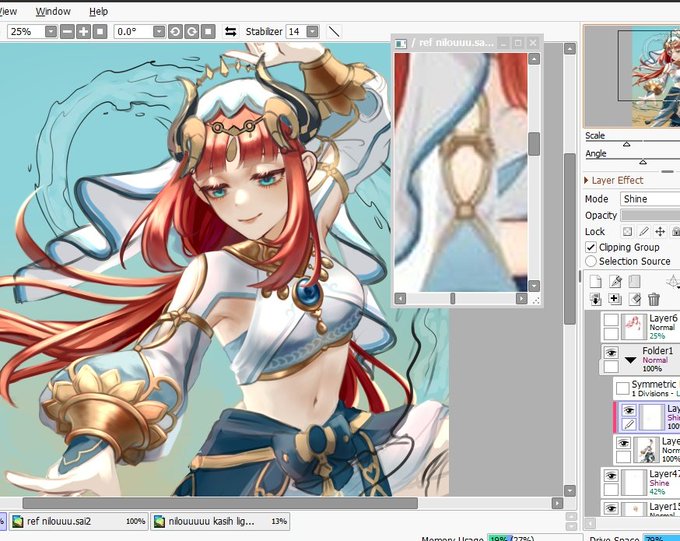
Task: Hide the selected Shine layer eye icon
Action: coord(628,410)
